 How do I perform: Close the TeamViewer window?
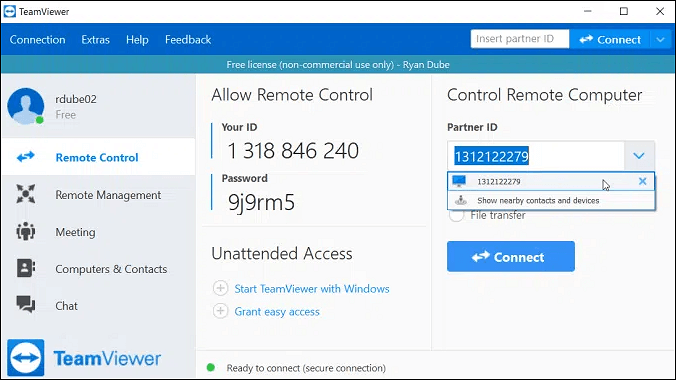(x=660, y=11)
